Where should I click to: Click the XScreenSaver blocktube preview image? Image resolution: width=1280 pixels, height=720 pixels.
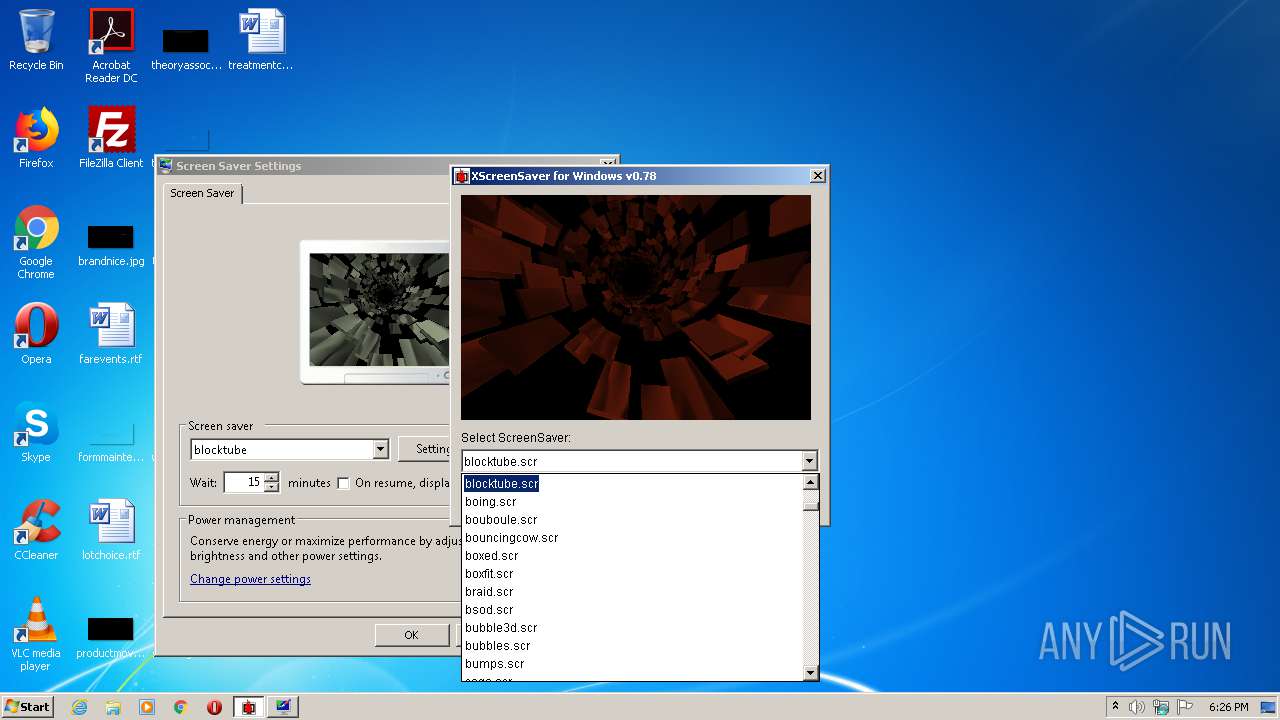coord(636,307)
